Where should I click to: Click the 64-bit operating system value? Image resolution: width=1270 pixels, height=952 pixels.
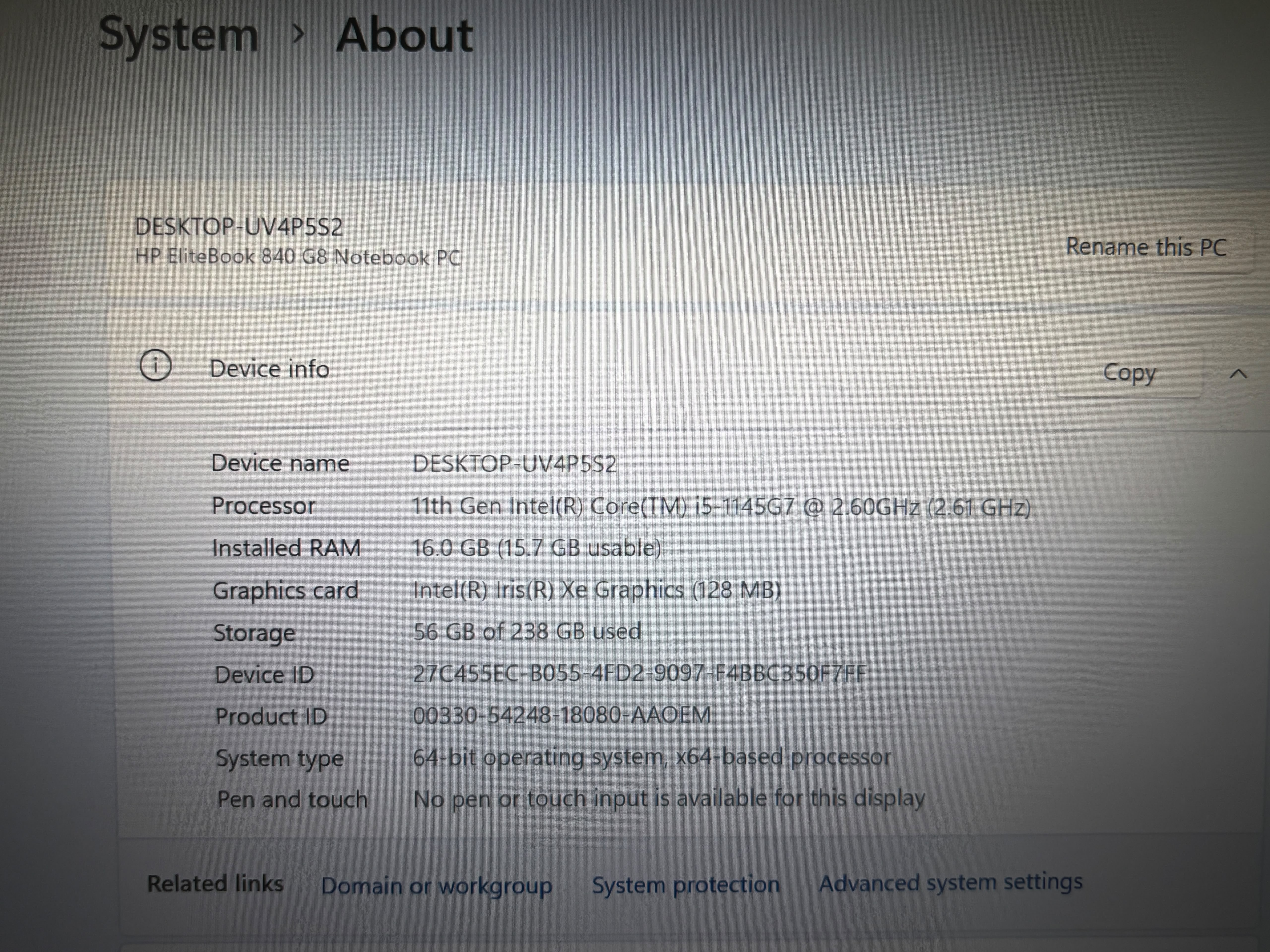click(652, 757)
